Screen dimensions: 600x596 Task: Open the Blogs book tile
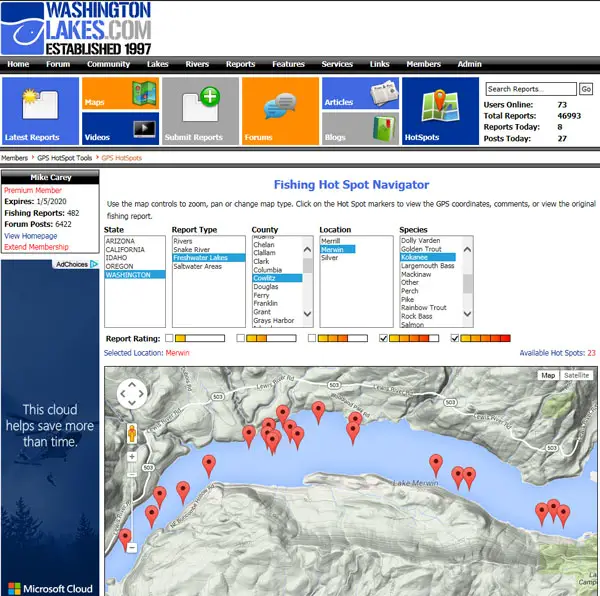pos(360,129)
